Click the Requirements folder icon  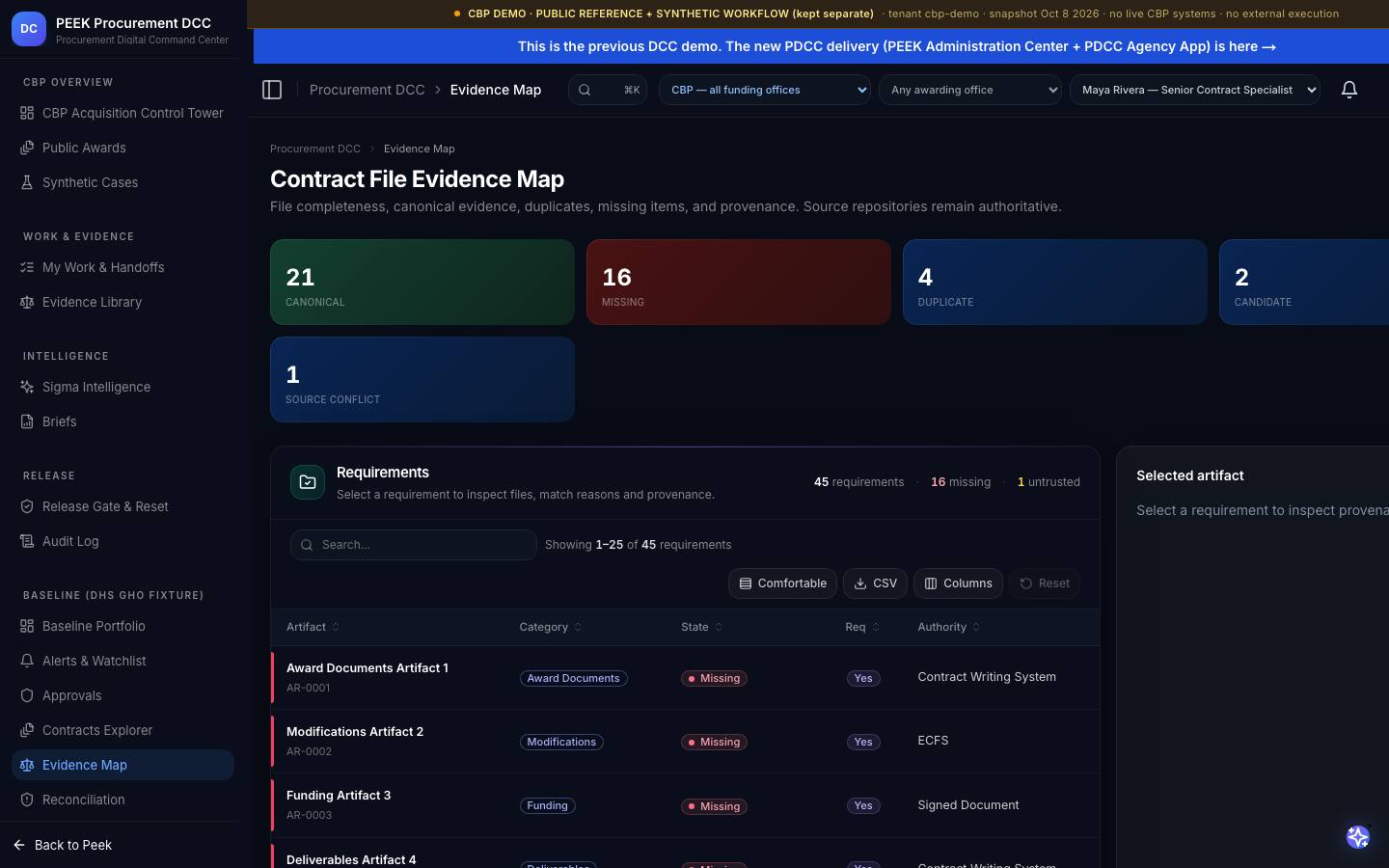[x=308, y=482]
